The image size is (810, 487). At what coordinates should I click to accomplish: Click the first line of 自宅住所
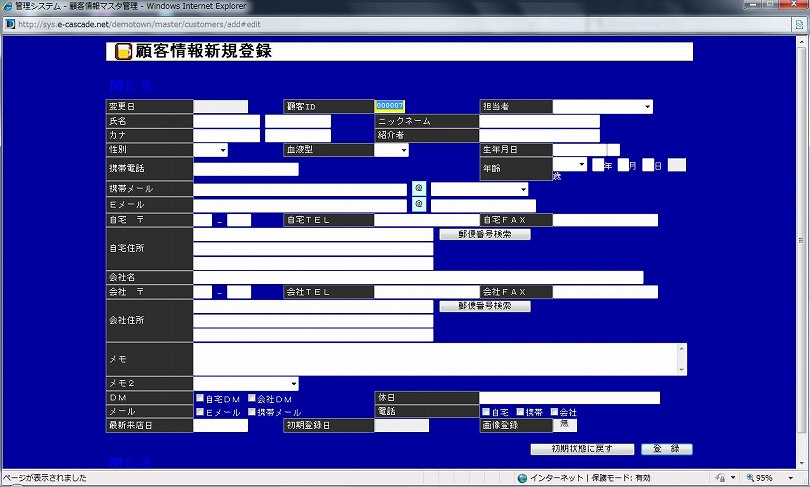click(x=313, y=234)
